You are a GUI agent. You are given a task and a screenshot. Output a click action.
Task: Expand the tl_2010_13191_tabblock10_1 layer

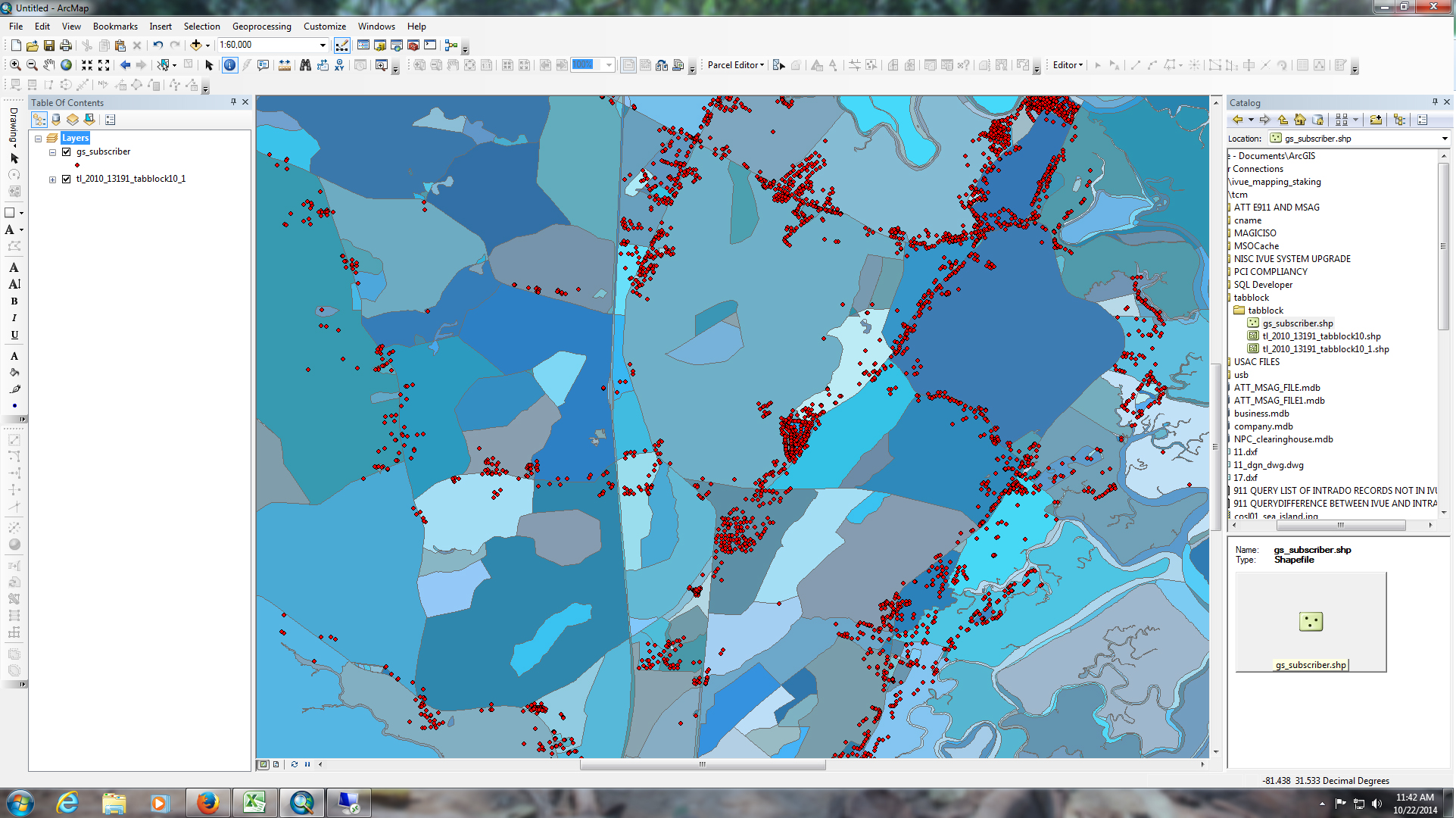53,180
